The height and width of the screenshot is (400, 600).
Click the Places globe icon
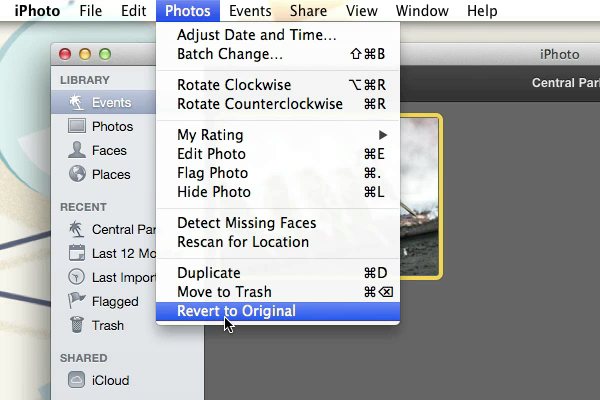coord(77,175)
